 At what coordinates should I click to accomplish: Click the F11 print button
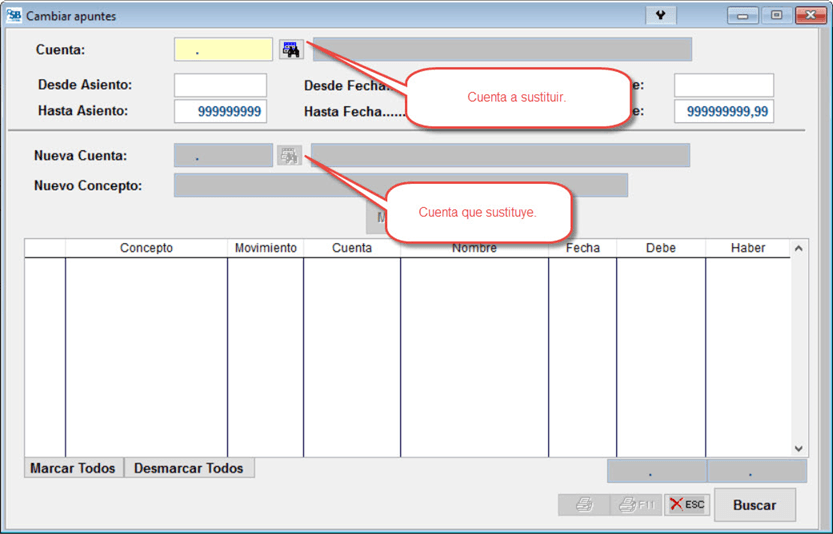click(x=636, y=505)
